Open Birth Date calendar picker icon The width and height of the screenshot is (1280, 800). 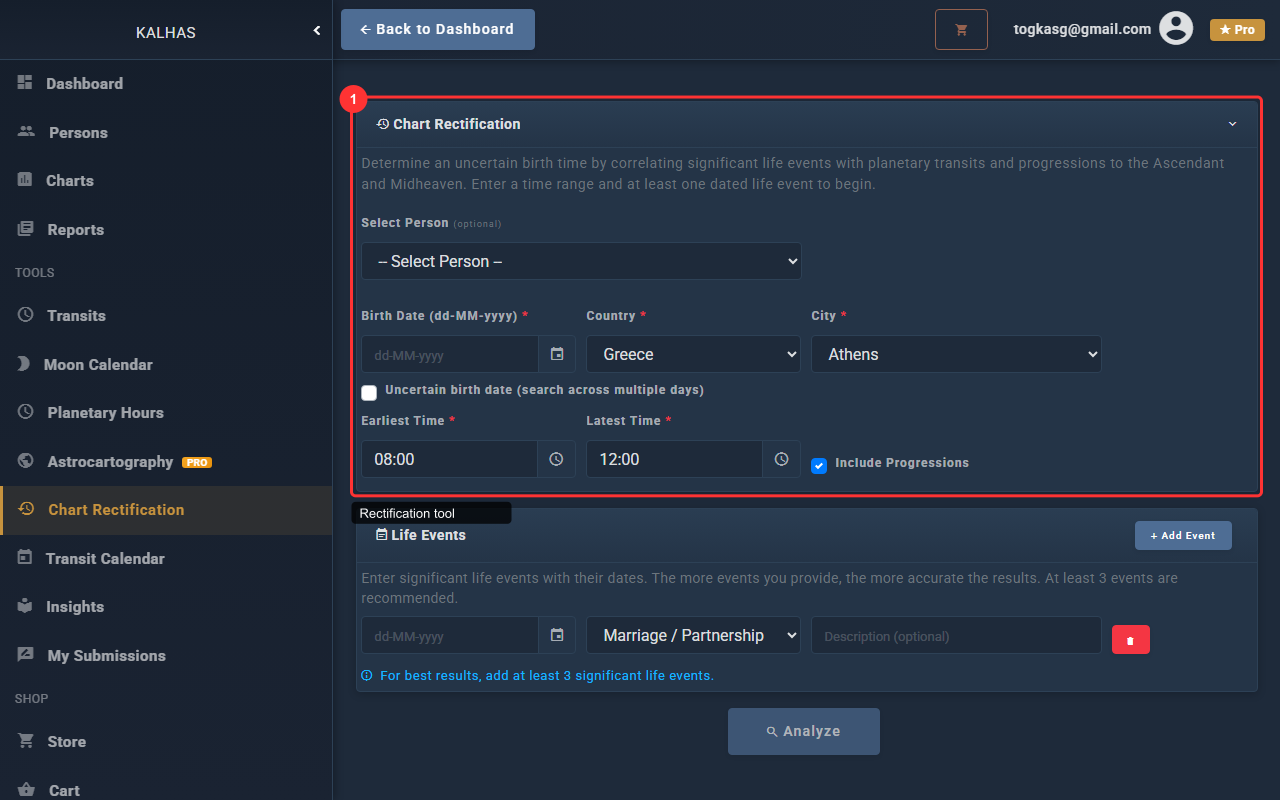click(x=557, y=354)
